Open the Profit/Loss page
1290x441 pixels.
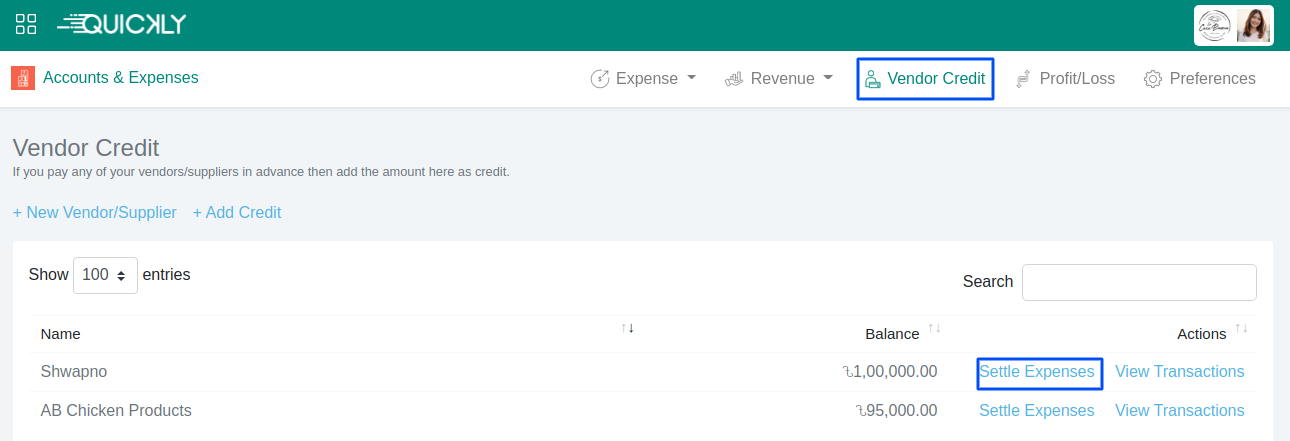[x=1076, y=79]
